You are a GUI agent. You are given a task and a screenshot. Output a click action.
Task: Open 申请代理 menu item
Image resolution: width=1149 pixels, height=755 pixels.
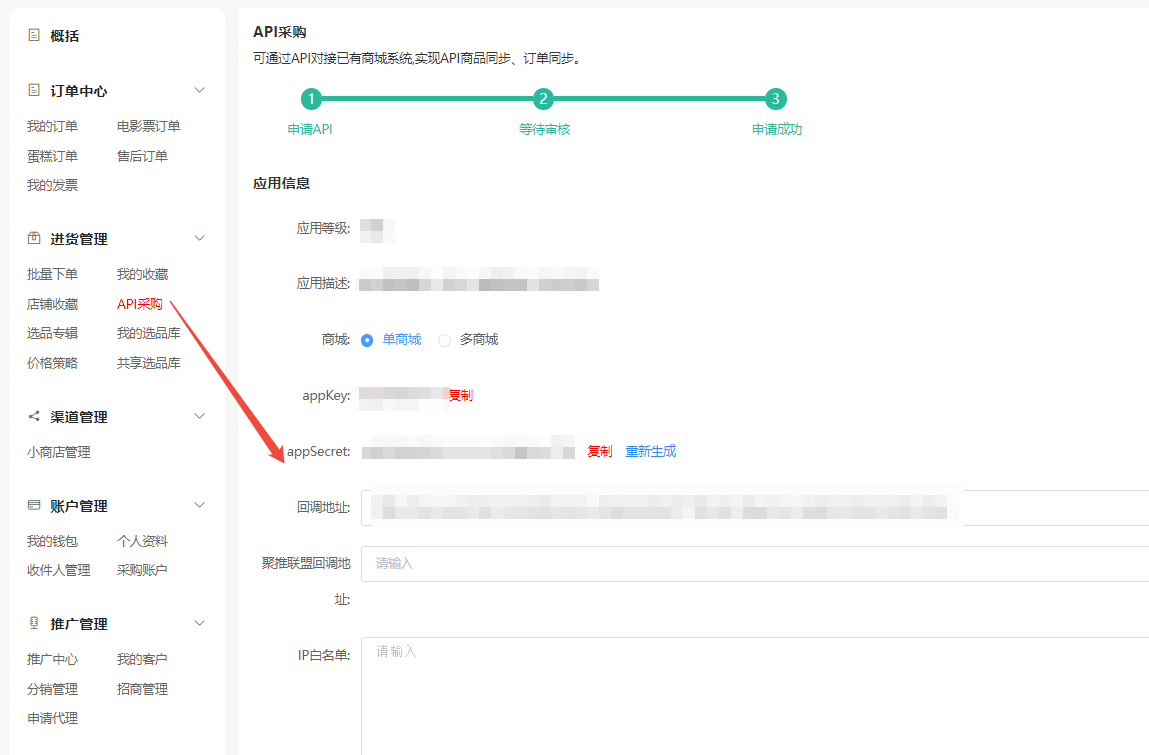point(52,719)
